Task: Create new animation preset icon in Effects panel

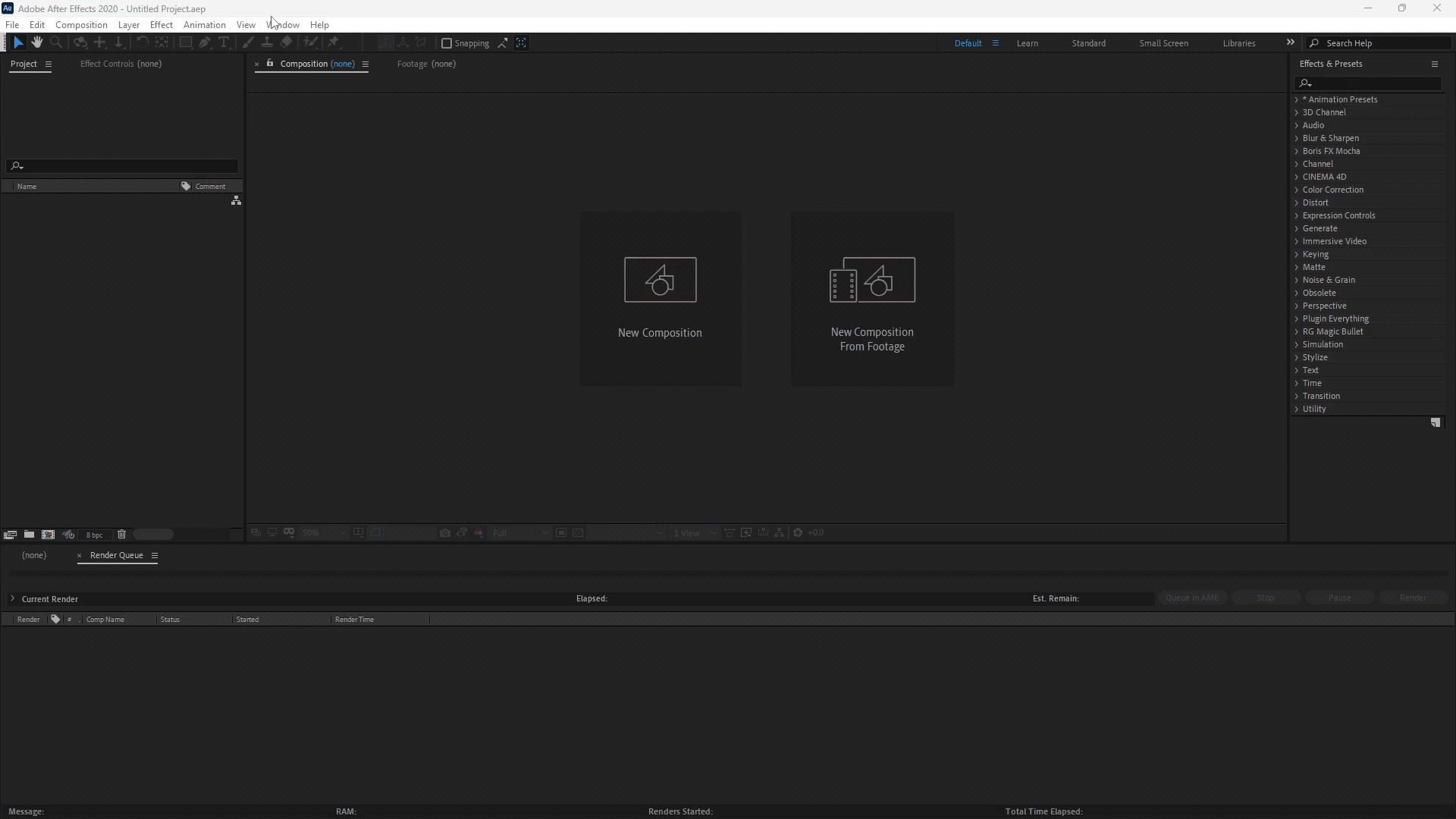Action: (x=1436, y=423)
